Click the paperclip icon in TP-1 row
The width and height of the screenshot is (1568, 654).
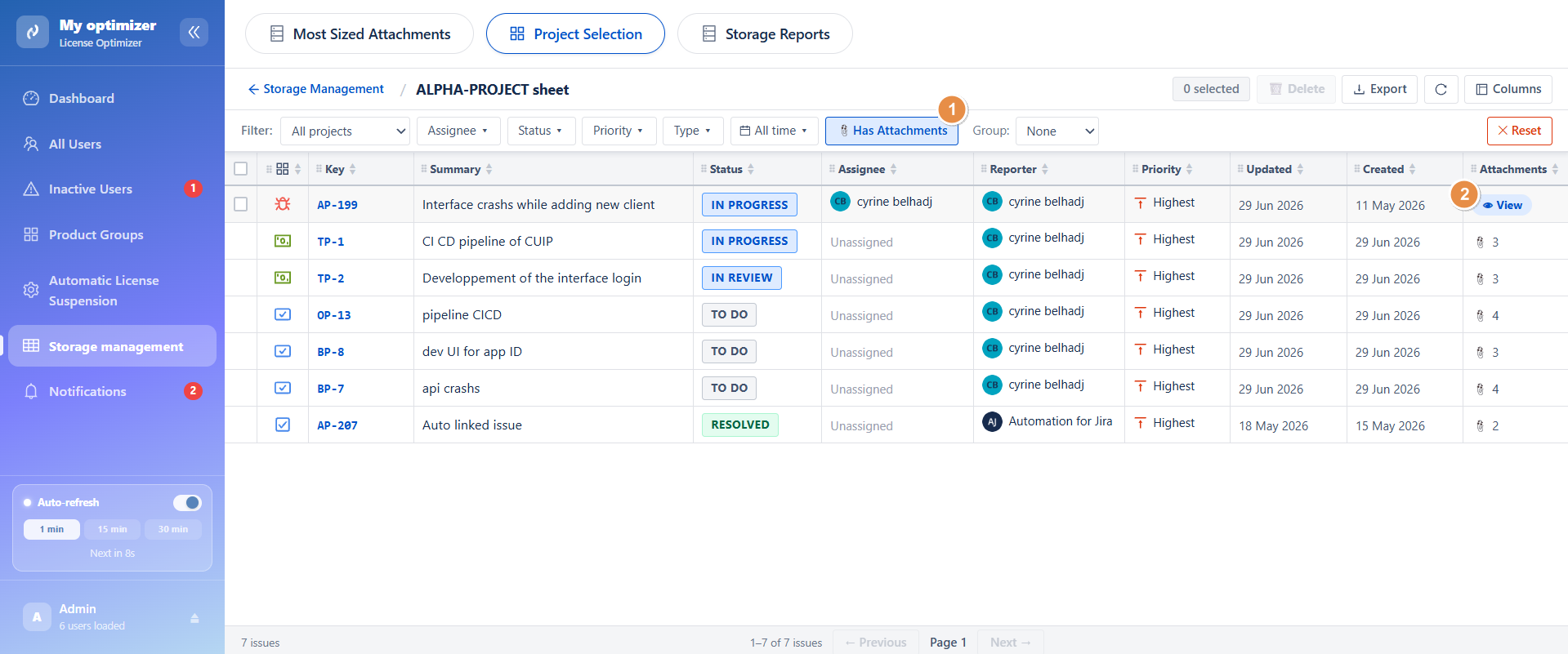[x=1480, y=242]
